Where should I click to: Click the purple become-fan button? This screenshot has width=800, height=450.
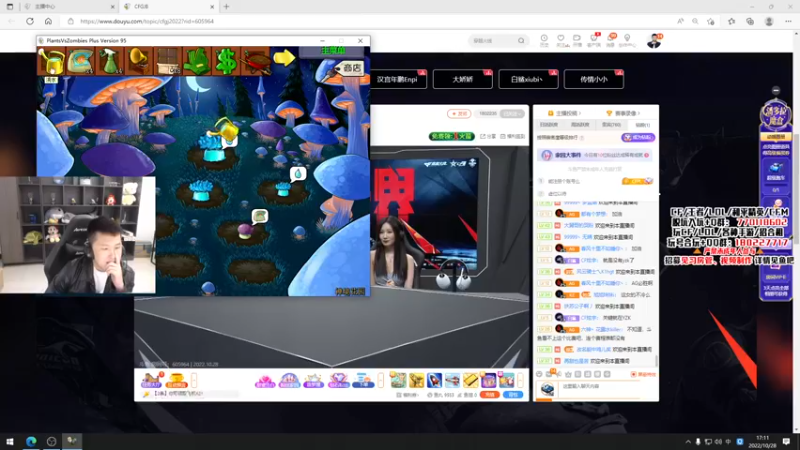638,138
